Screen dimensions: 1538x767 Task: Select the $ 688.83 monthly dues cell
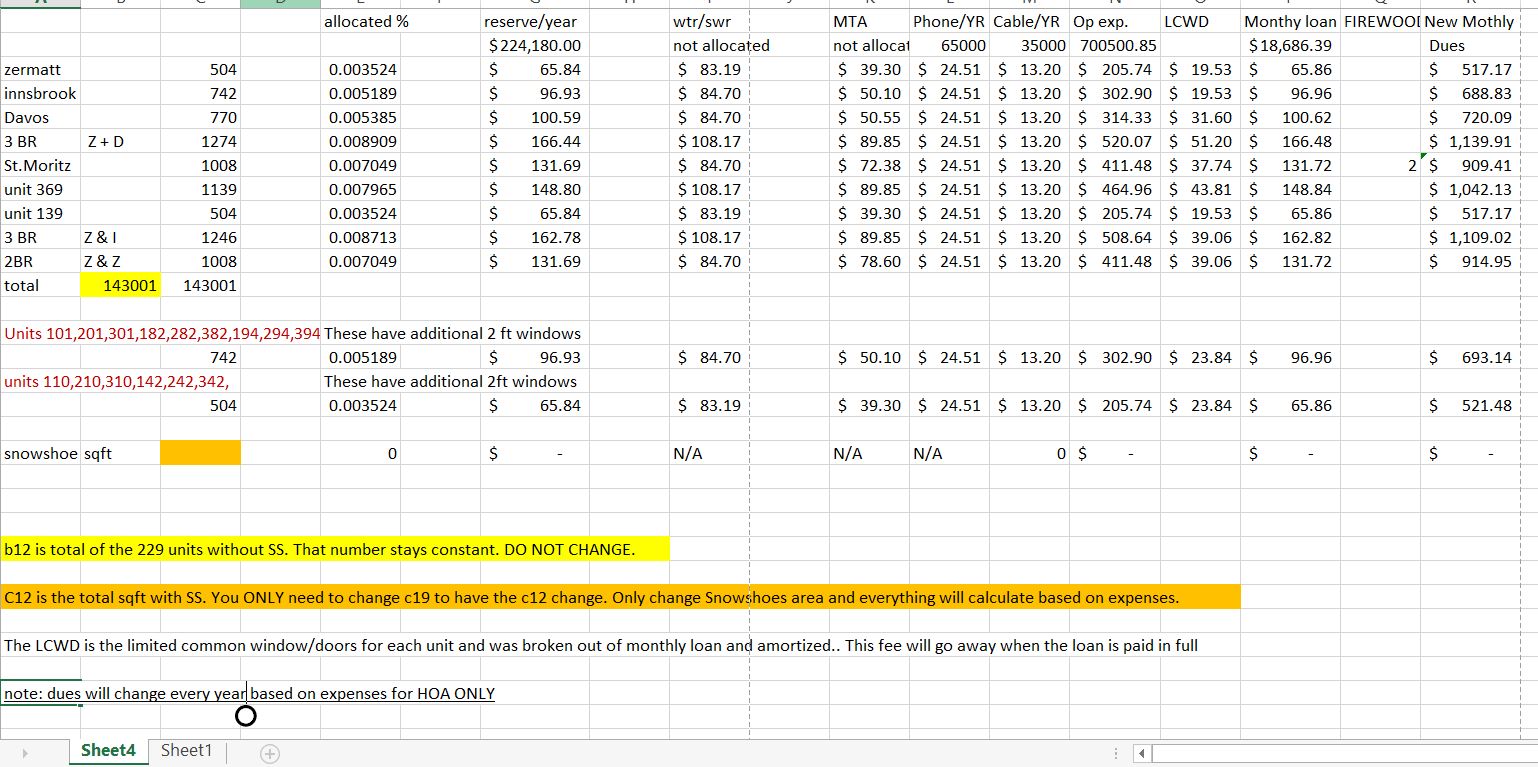[1470, 94]
